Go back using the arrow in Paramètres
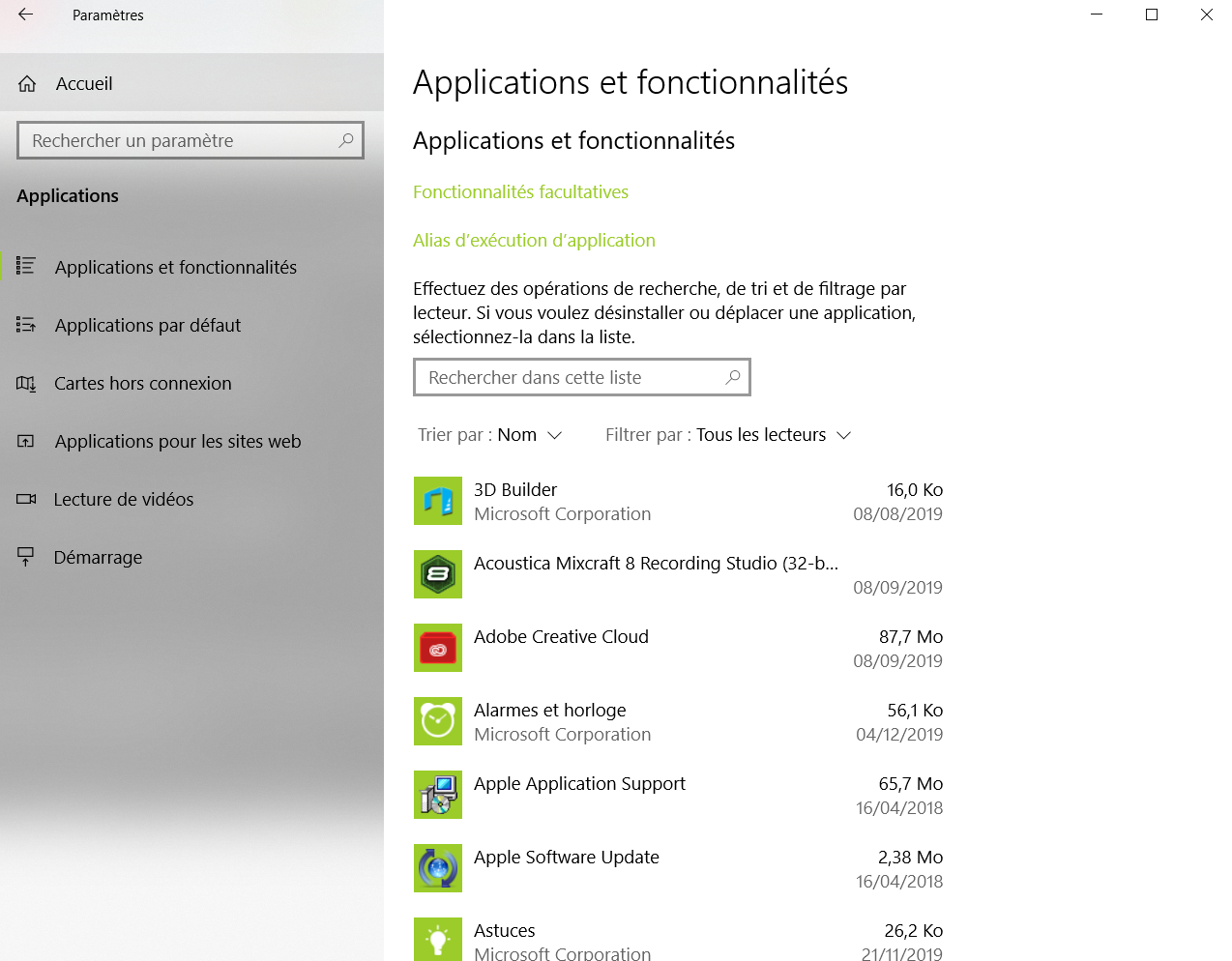 coord(26,15)
